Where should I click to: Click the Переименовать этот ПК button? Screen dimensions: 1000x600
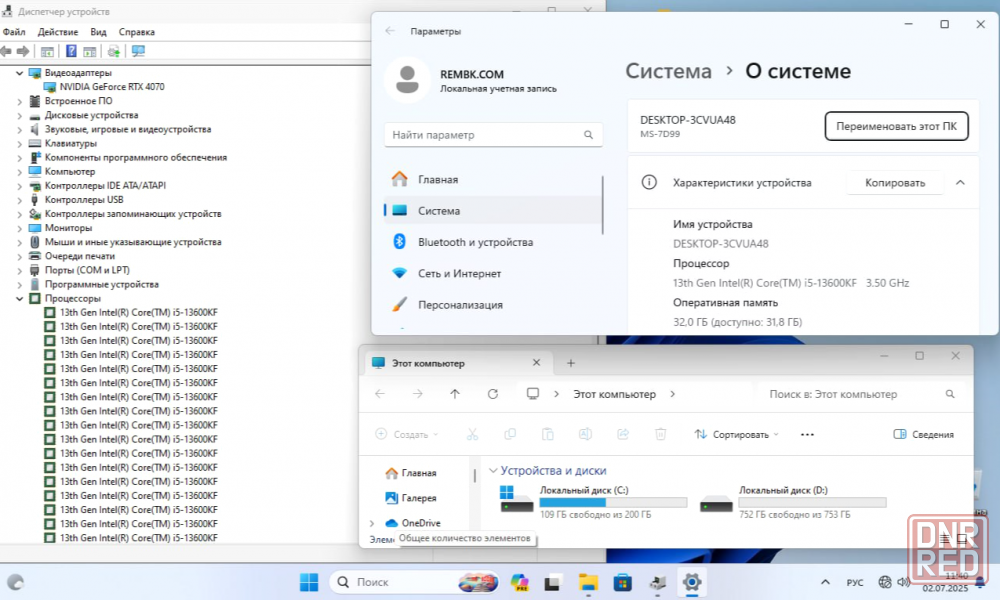tap(896, 127)
